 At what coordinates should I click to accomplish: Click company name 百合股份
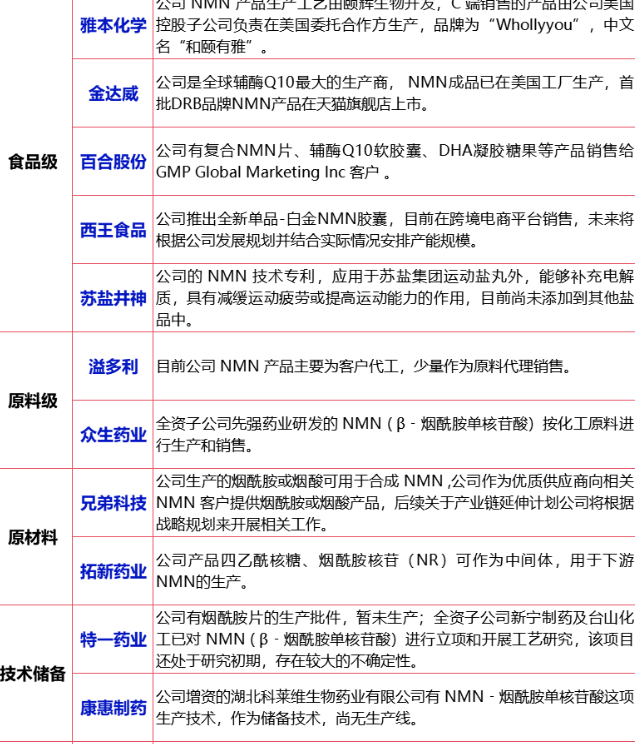coord(113,162)
